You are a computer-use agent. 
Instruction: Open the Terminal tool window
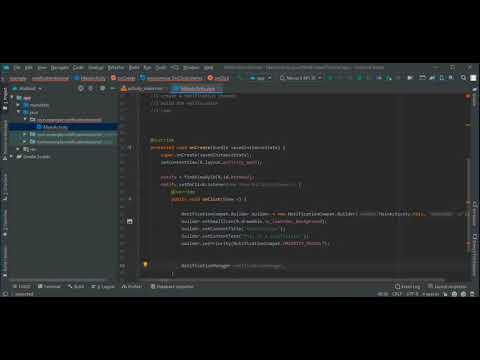tap(49, 287)
